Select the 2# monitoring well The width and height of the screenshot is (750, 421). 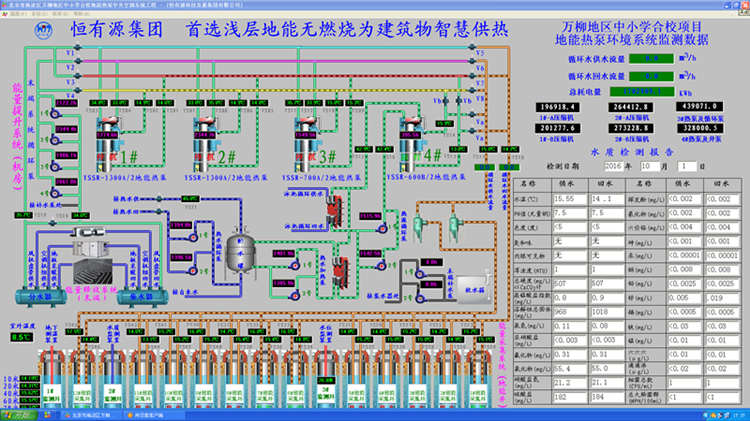[x=112, y=378]
